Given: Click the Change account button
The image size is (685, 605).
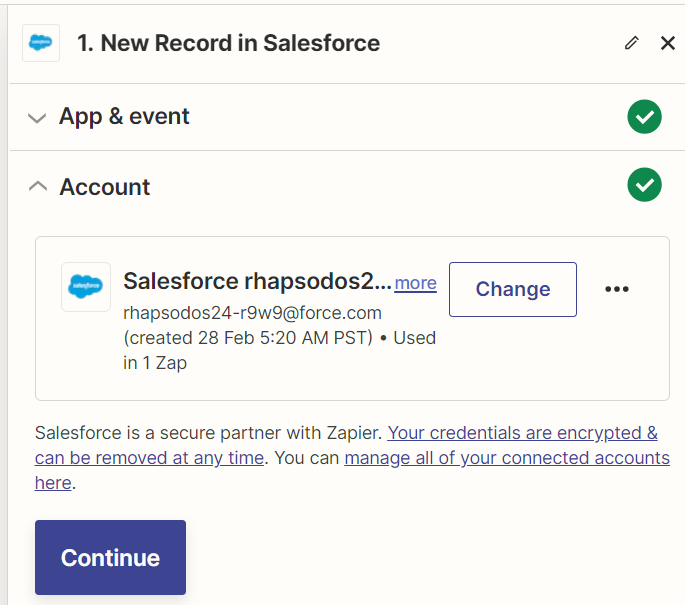Looking at the screenshot, I should coord(513,289).
